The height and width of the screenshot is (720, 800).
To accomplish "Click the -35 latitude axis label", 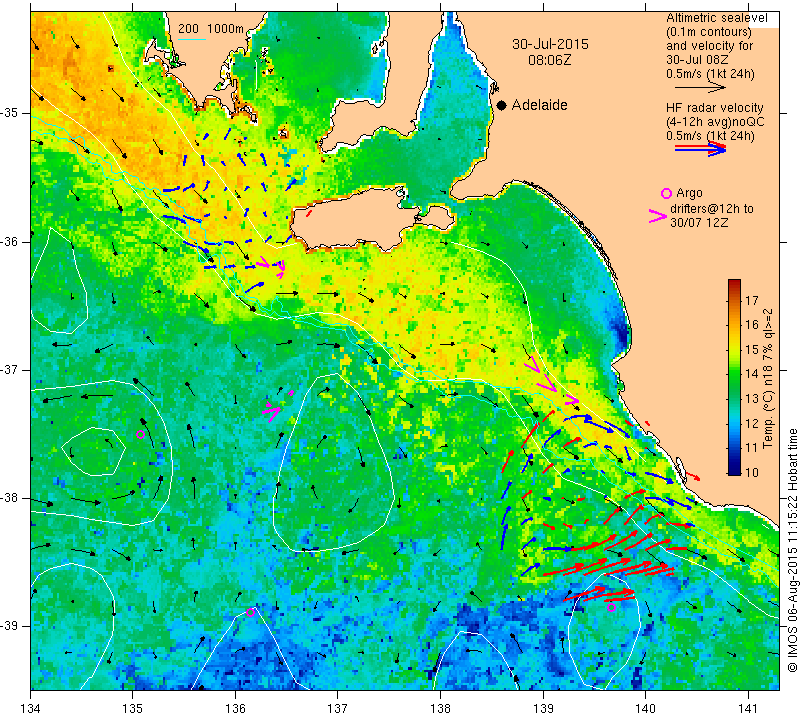I will click(11, 113).
